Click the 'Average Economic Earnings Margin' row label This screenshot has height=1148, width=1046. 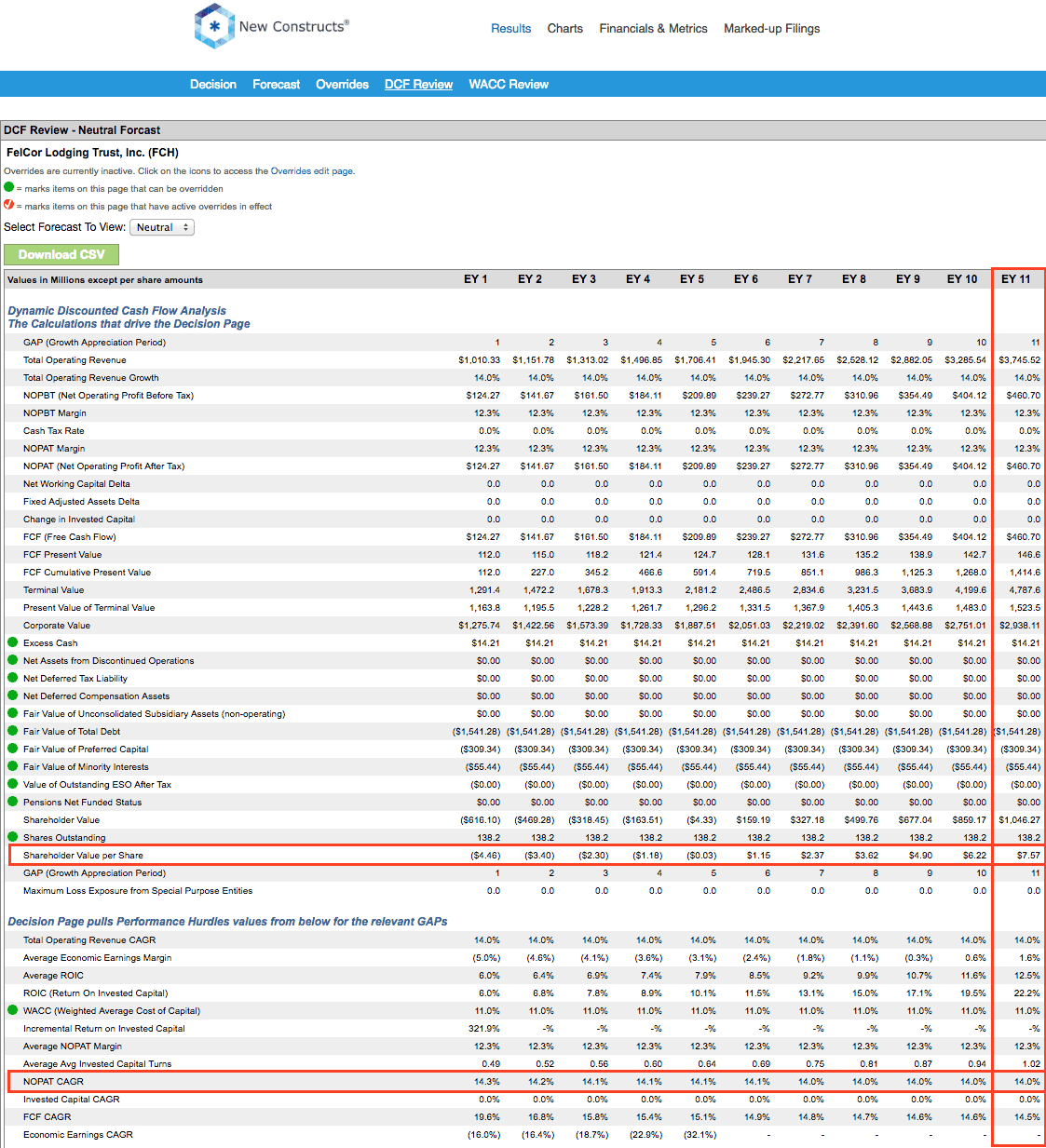click(x=98, y=958)
